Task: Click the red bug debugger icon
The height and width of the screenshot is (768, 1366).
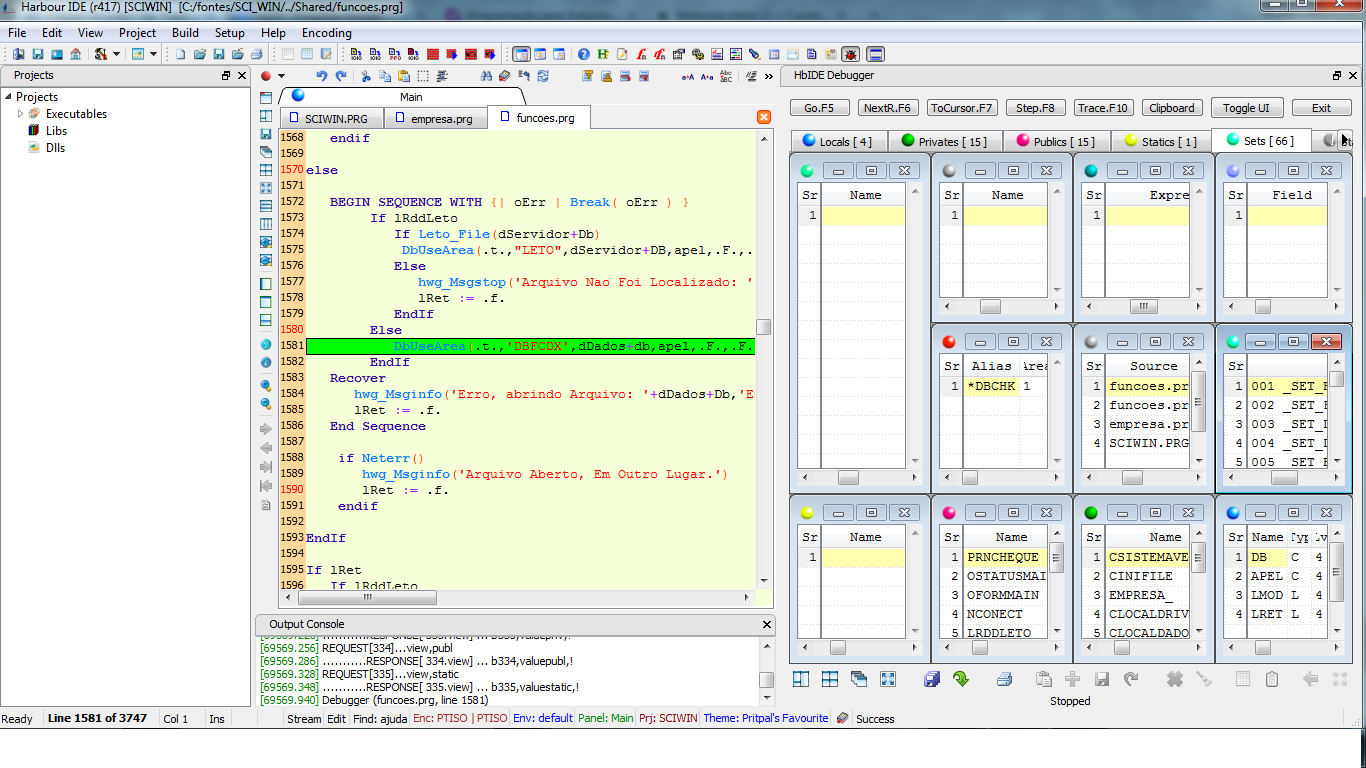Action: coord(850,54)
